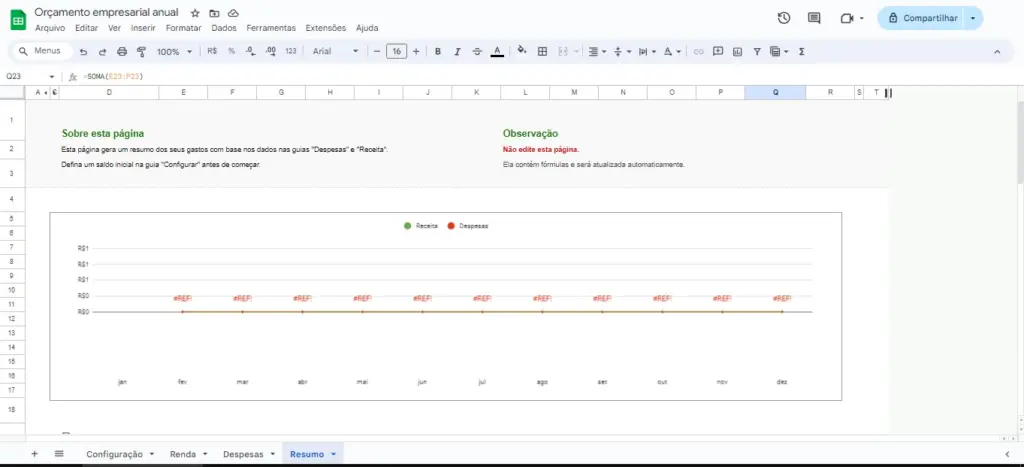Show all sheets list
This screenshot has width=1024, height=467.
pyautogui.click(x=59, y=453)
